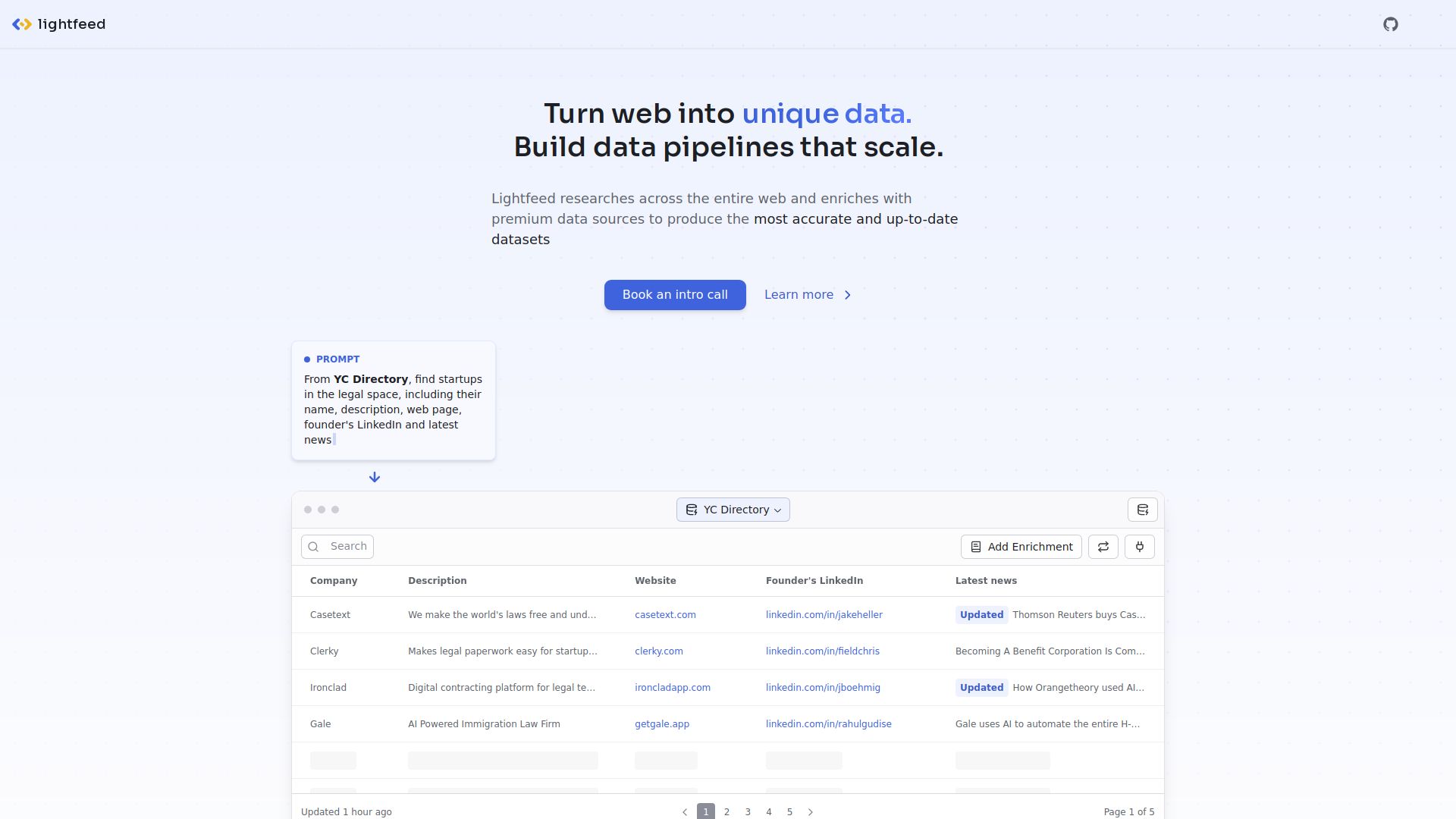Open casetext.com website link

[x=665, y=615]
